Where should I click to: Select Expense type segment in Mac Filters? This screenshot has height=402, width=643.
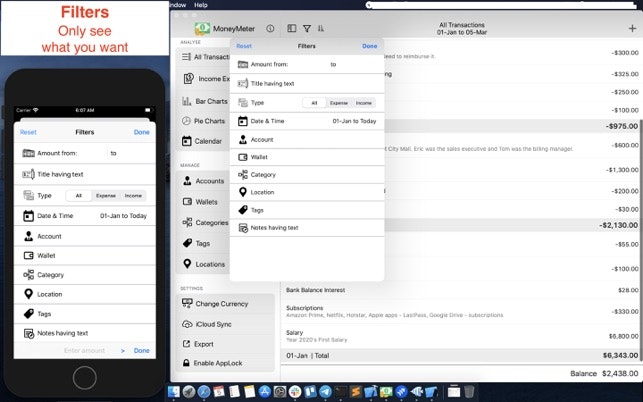339,103
